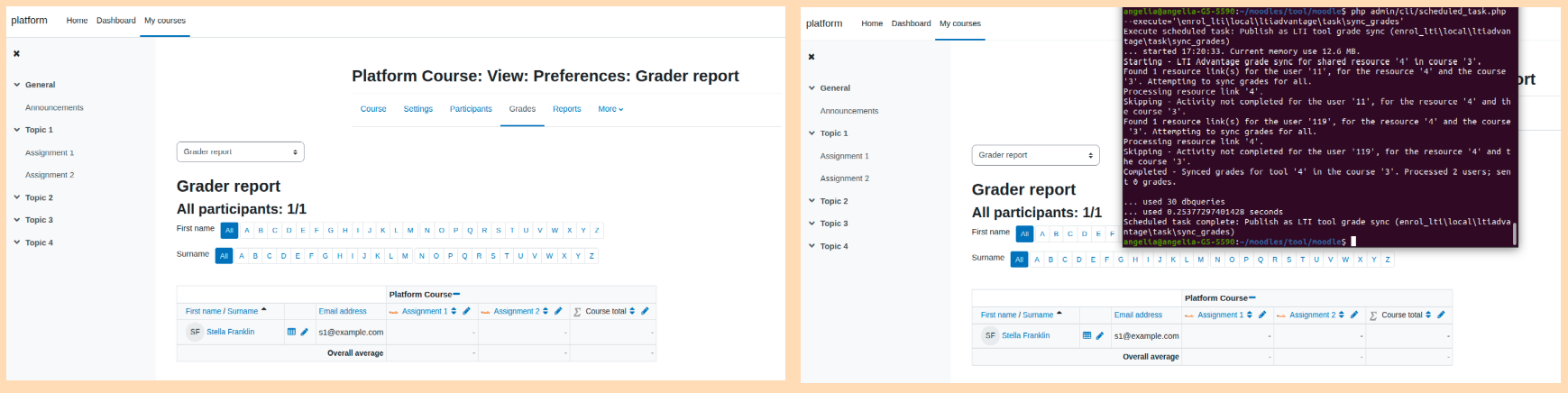Sort Assignment 1 column arrows in left window
Screen dimensions: 1568x393
(x=454, y=311)
